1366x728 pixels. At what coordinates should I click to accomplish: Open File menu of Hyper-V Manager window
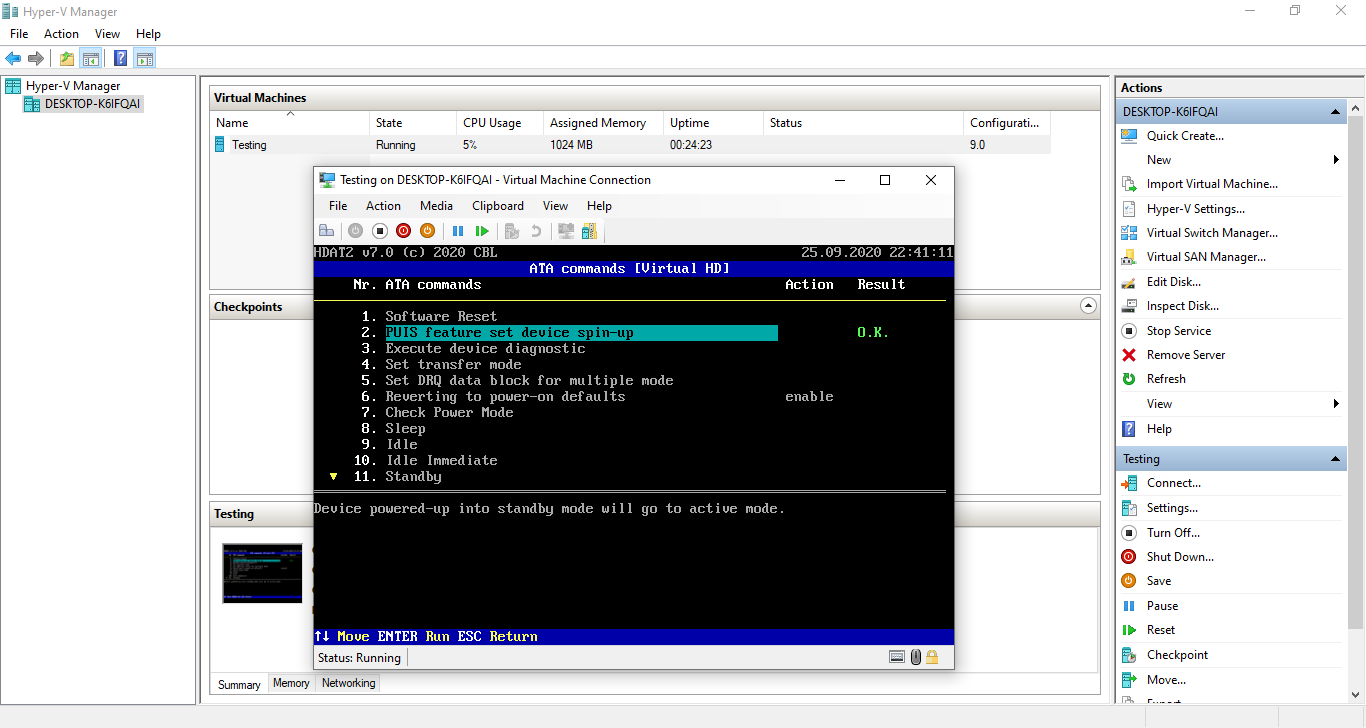[19, 34]
